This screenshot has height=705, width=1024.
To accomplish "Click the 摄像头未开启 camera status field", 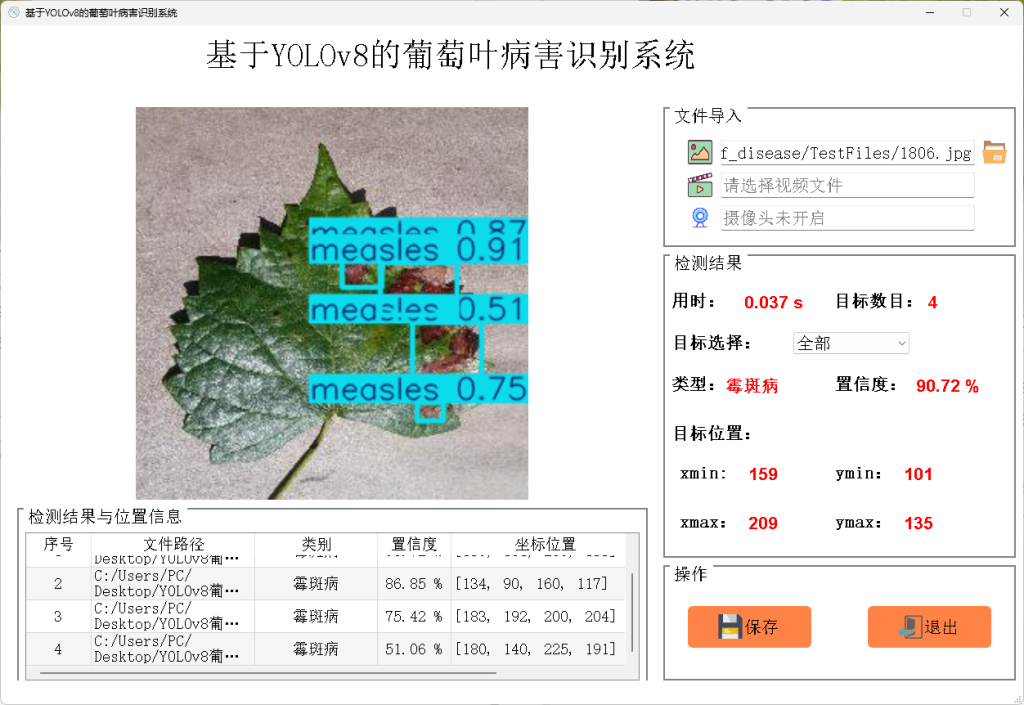I will click(x=848, y=216).
